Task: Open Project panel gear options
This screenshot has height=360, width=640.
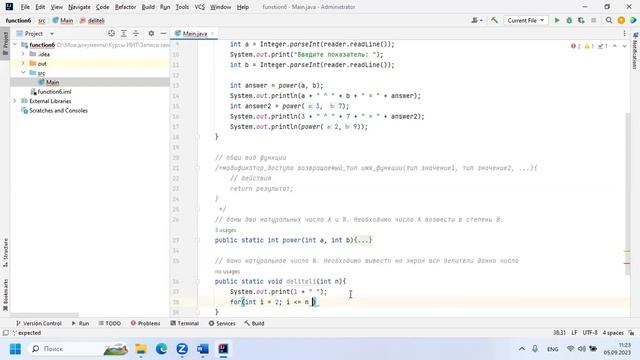Action: [x=151, y=33]
